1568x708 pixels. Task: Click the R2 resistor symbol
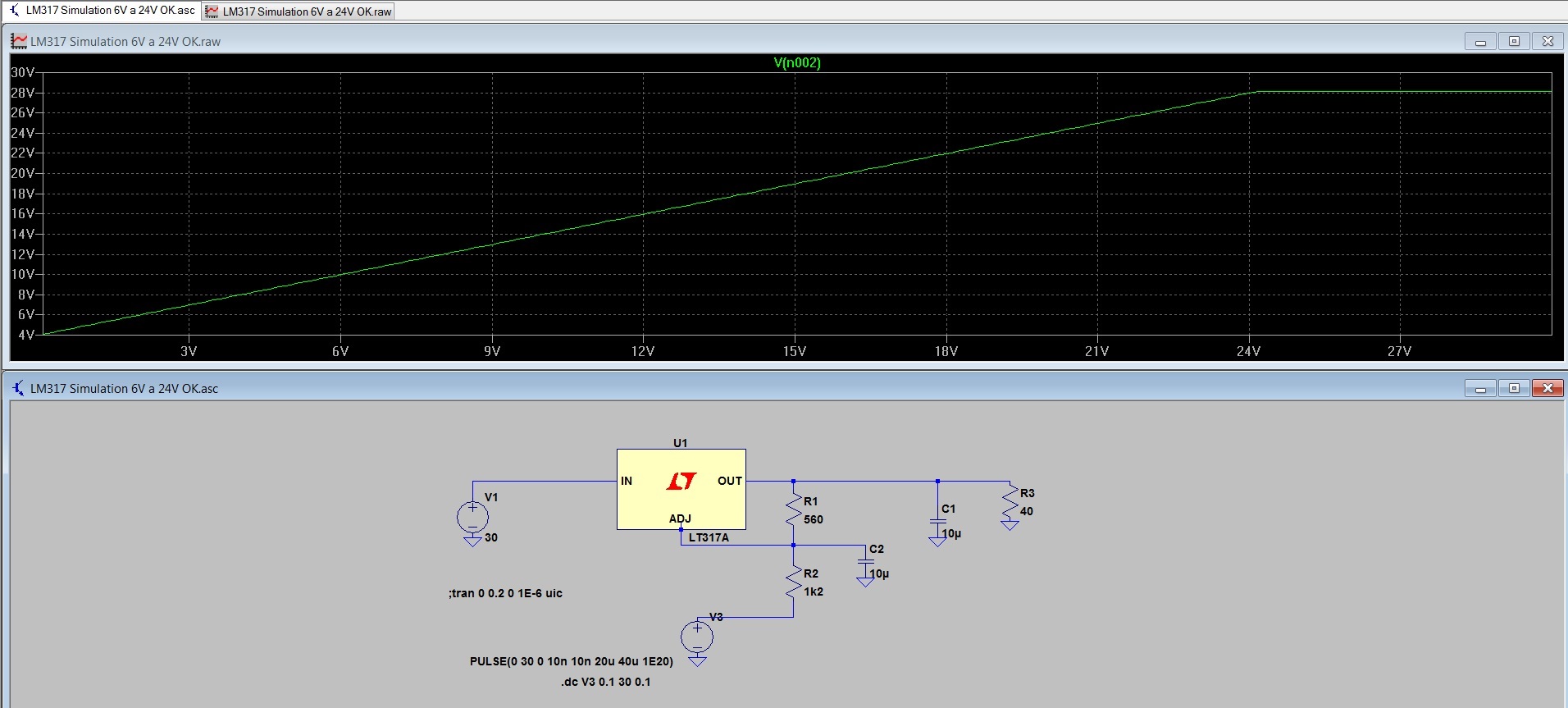tap(793, 582)
